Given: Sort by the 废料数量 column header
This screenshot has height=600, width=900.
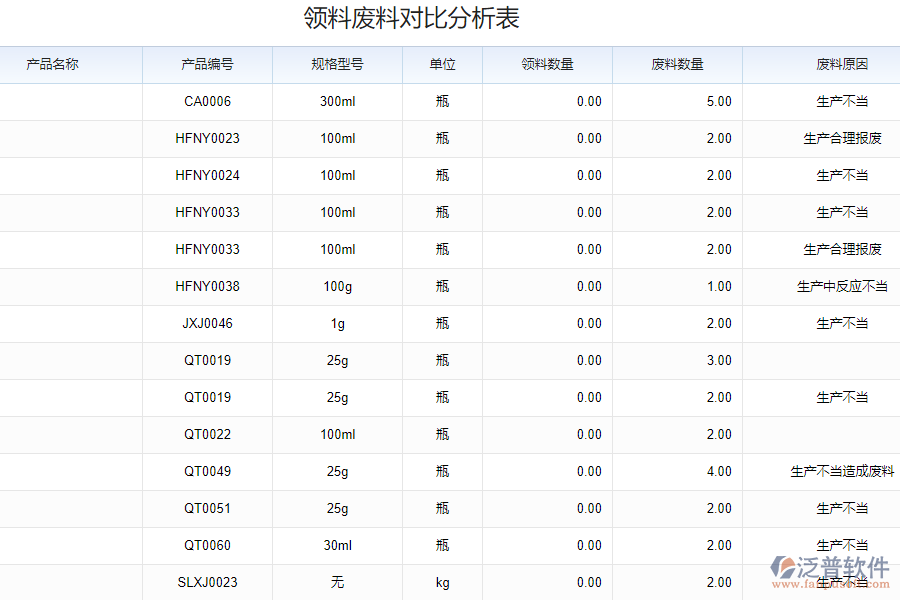Looking at the screenshot, I should coord(677,64).
